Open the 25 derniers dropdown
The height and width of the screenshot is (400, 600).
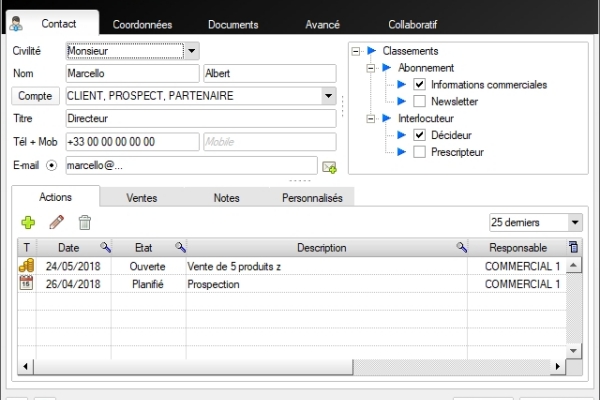pyautogui.click(x=574, y=222)
